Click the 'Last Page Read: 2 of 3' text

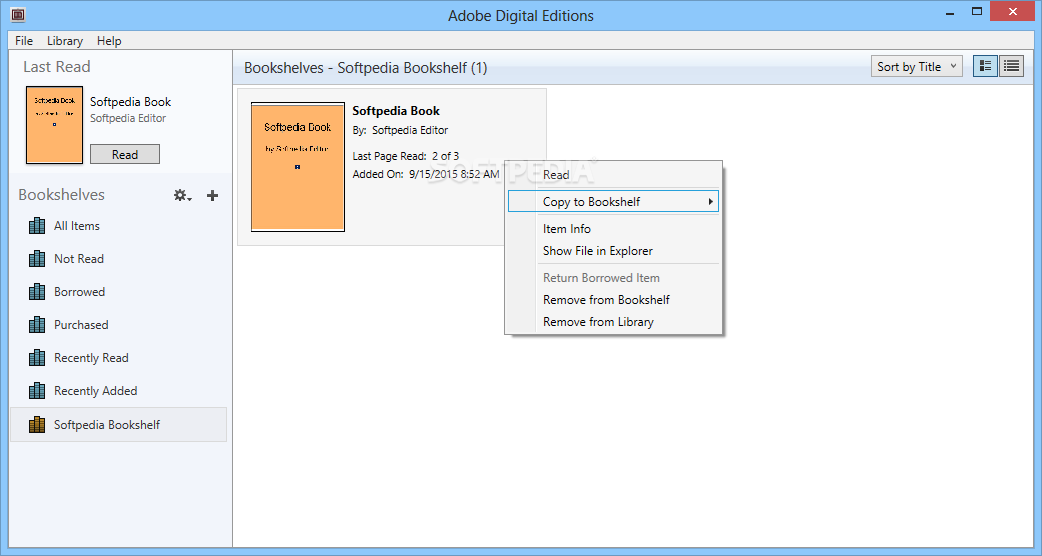[405, 156]
